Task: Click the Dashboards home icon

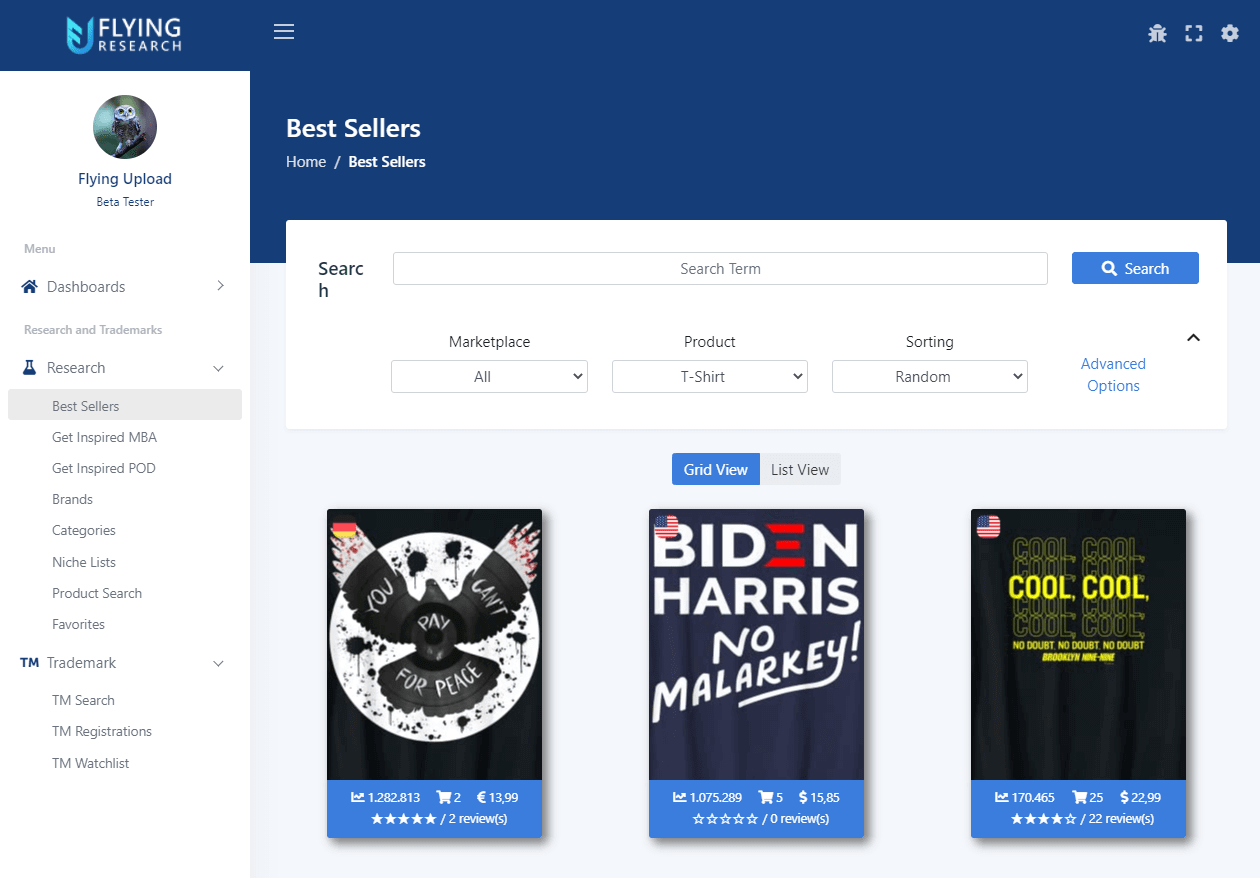Action: point(30,287)
